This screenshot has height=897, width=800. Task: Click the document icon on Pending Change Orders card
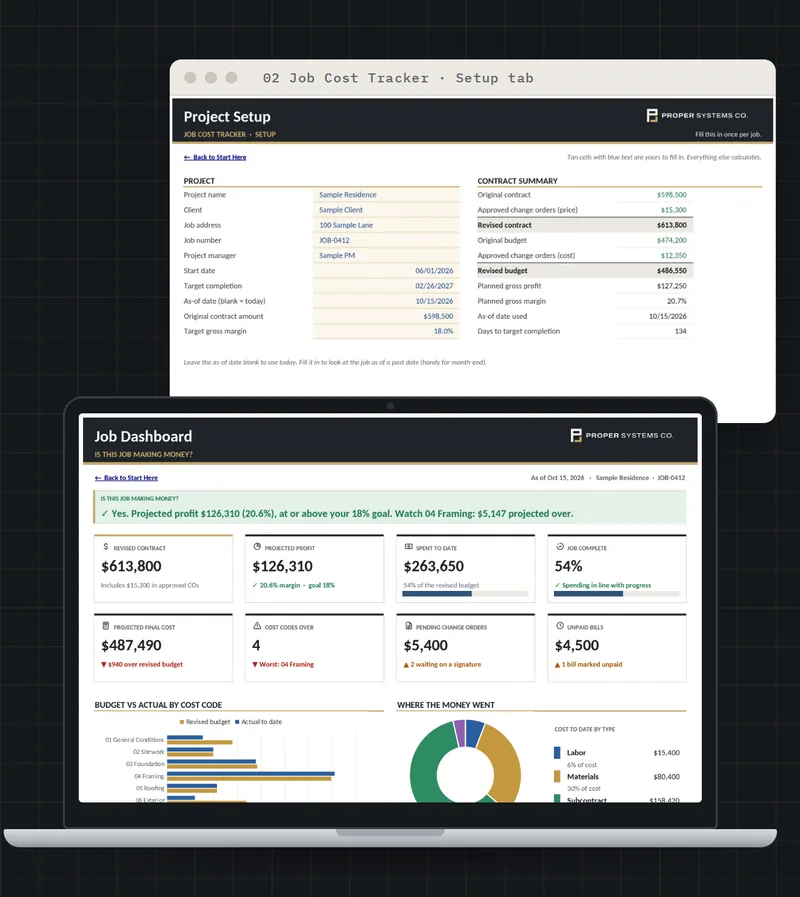pyautogui.click(x=409, y=626)
